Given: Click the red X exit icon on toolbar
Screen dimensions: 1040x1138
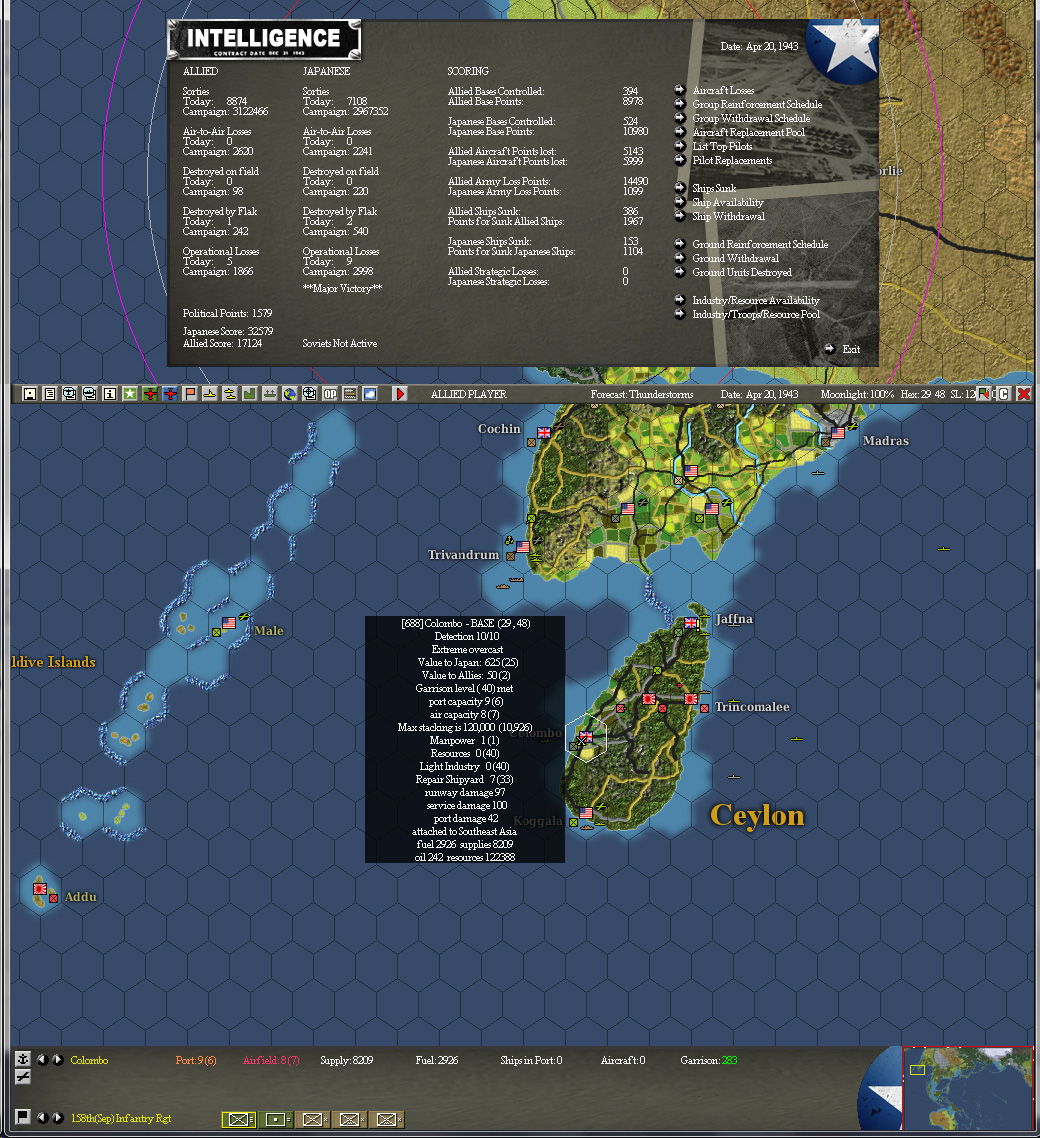Looking at the screenshot, I should (1023, 394).
